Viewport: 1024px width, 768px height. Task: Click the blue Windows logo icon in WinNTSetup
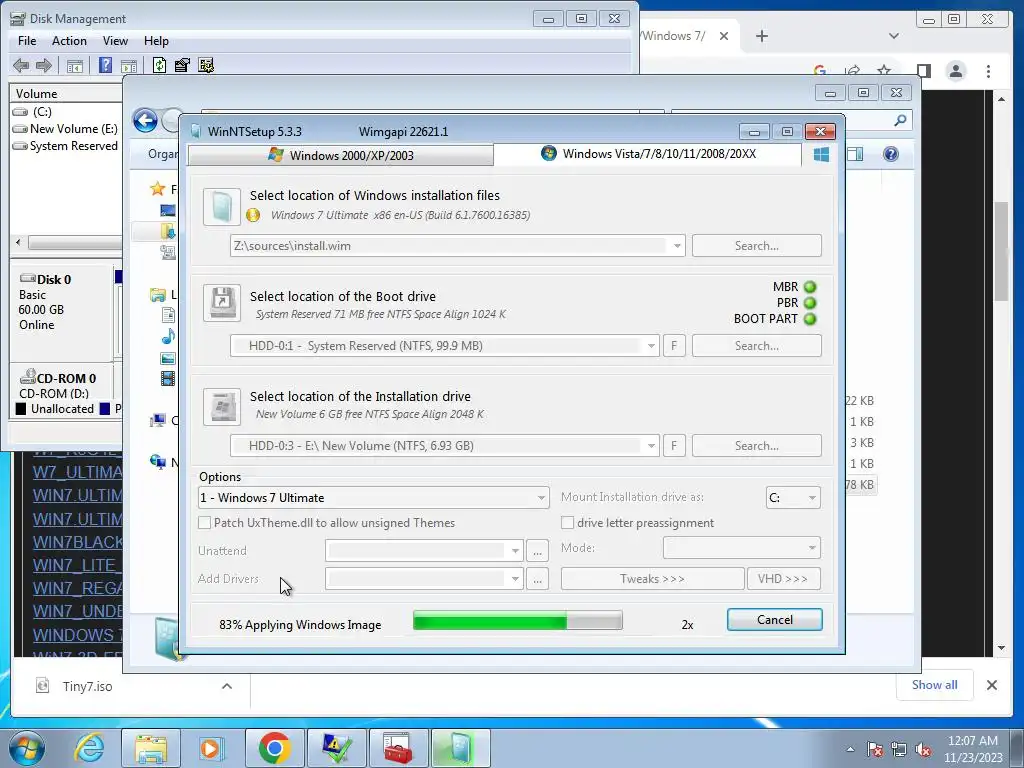(822, 154)
